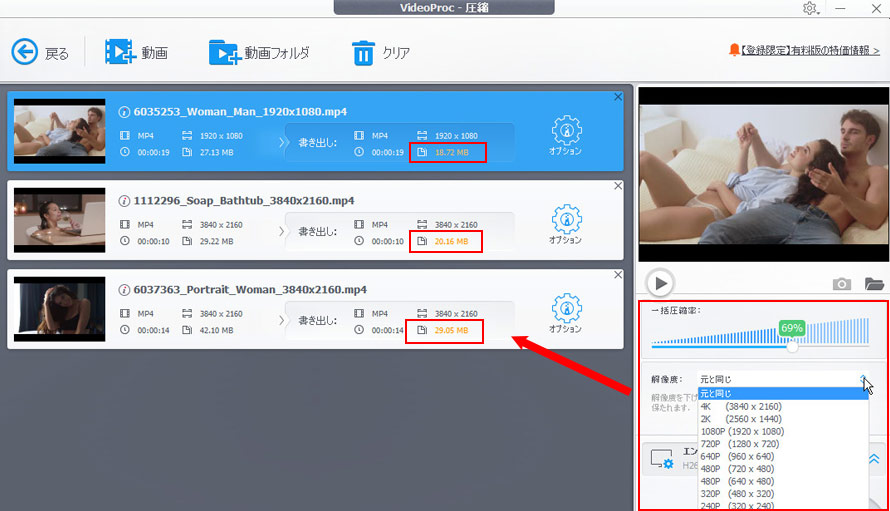Adjust the 一括圧縮率 slider handle
The image size is (890, 511).
(x=792, y=346)
